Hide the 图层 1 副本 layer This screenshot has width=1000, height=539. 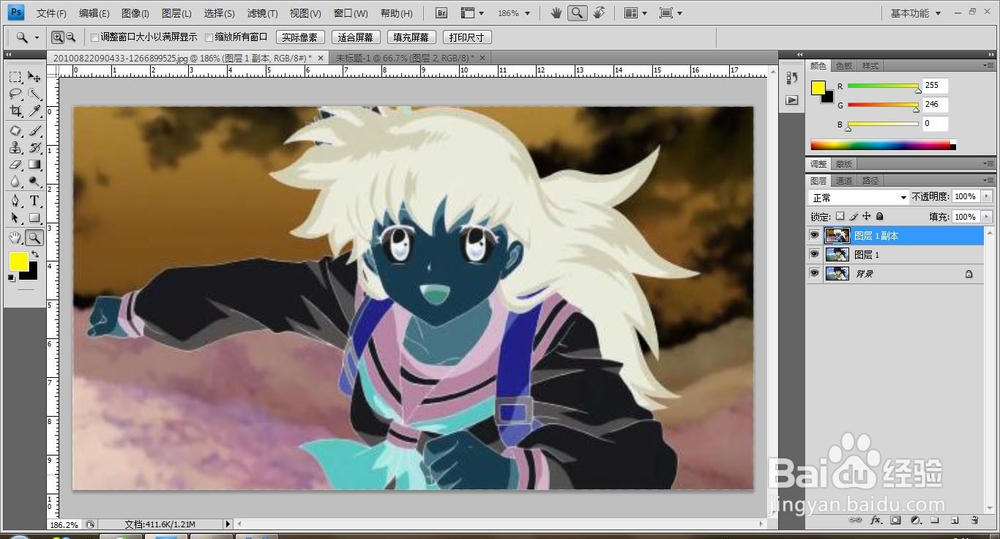pos(814,235)
